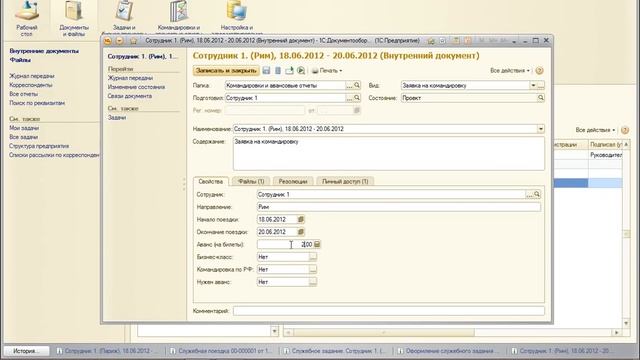The height and width of the screenshot is (360, 640).
Task: Open Все действия menu in document form
Action: pyautogui.click(x=510, y=71)
